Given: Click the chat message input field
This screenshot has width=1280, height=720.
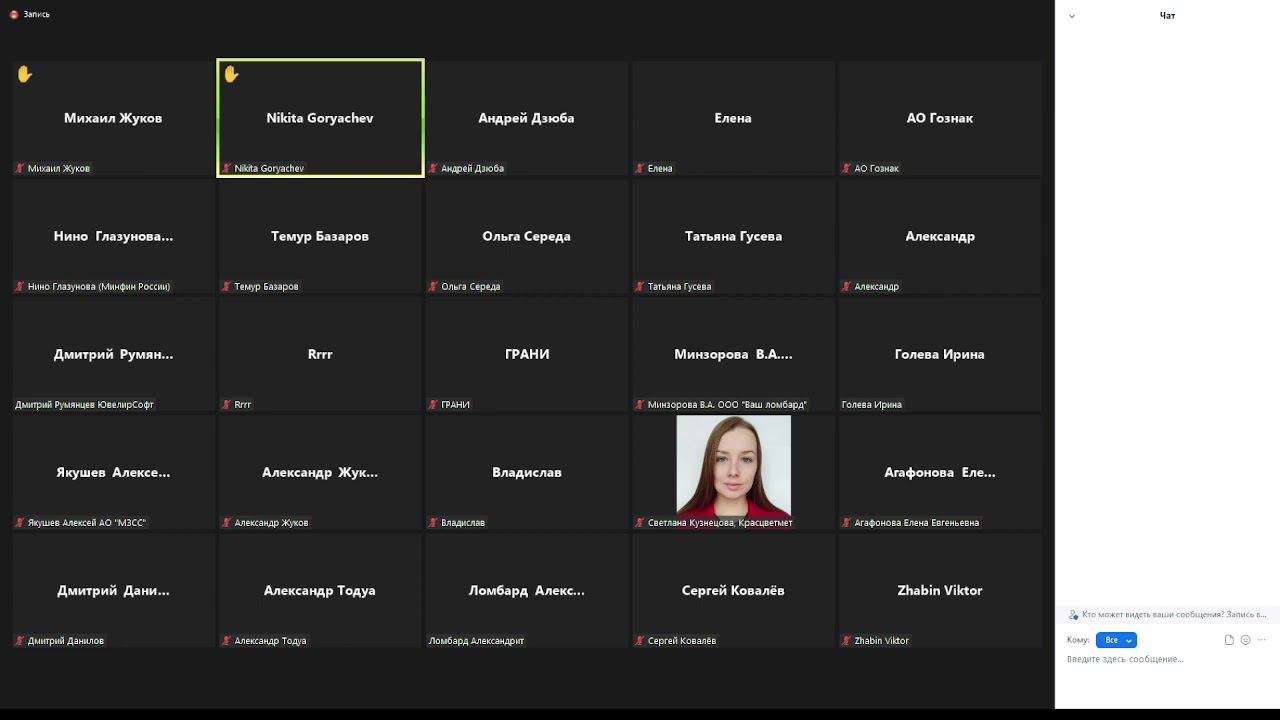Looking at the screenshot, I should click(x=1167, y=660).
